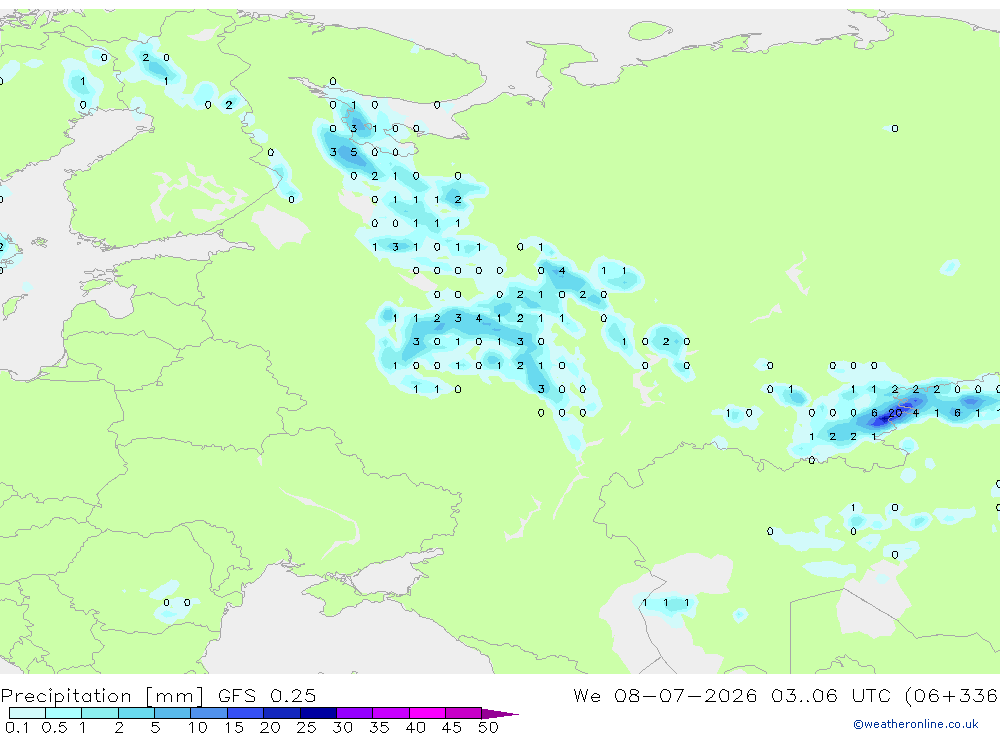The height and width of the screenshot is (733, 1000).
Task: Select the legend swatch between 0.5 and 1
Action: click(64, 713)
